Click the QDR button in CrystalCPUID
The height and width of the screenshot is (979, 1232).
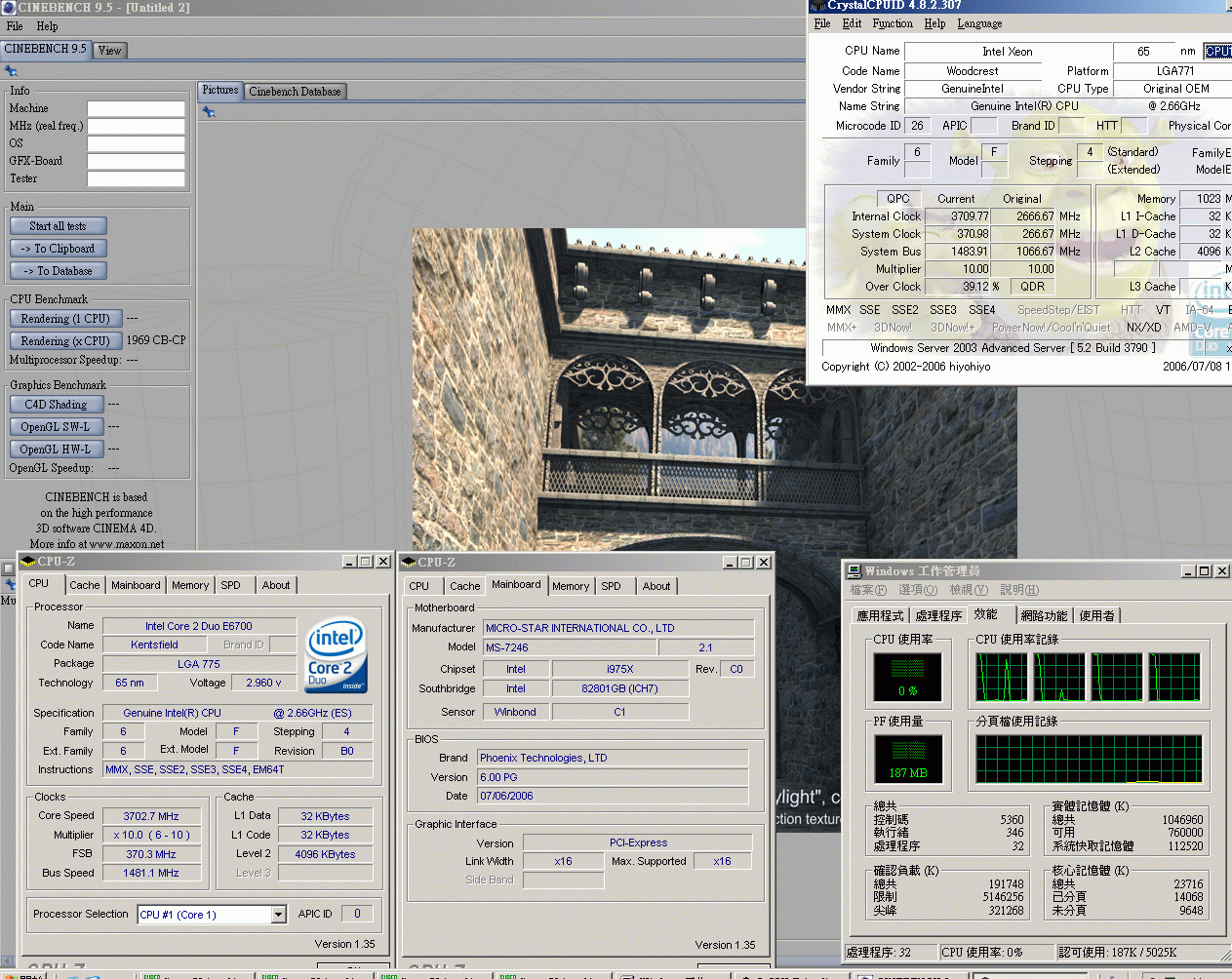[1032, 287]
